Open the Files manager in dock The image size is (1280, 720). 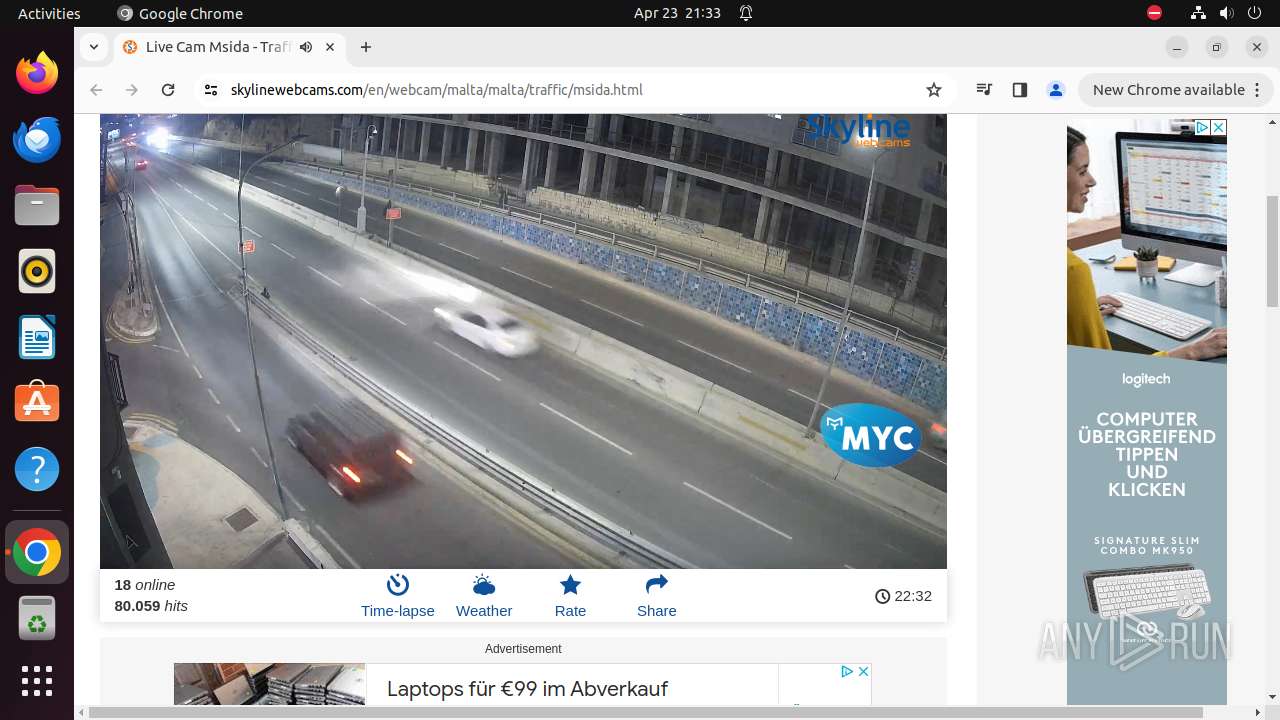(x=37, y=205)
